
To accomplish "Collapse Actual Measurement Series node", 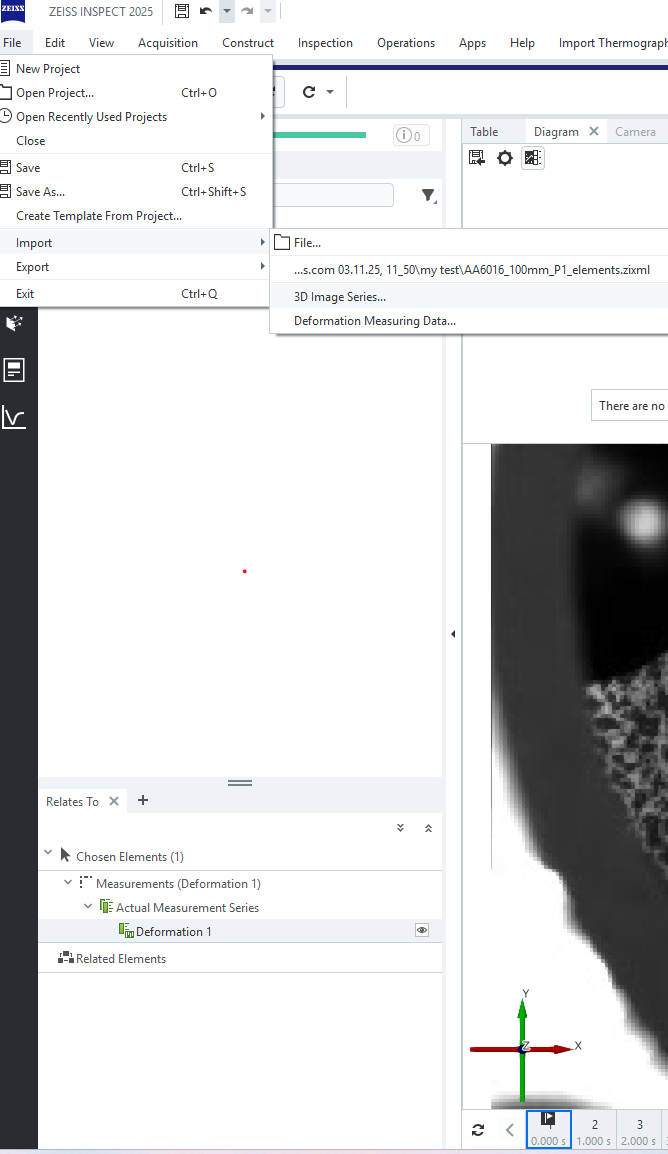I will click(x=88, y=906).
